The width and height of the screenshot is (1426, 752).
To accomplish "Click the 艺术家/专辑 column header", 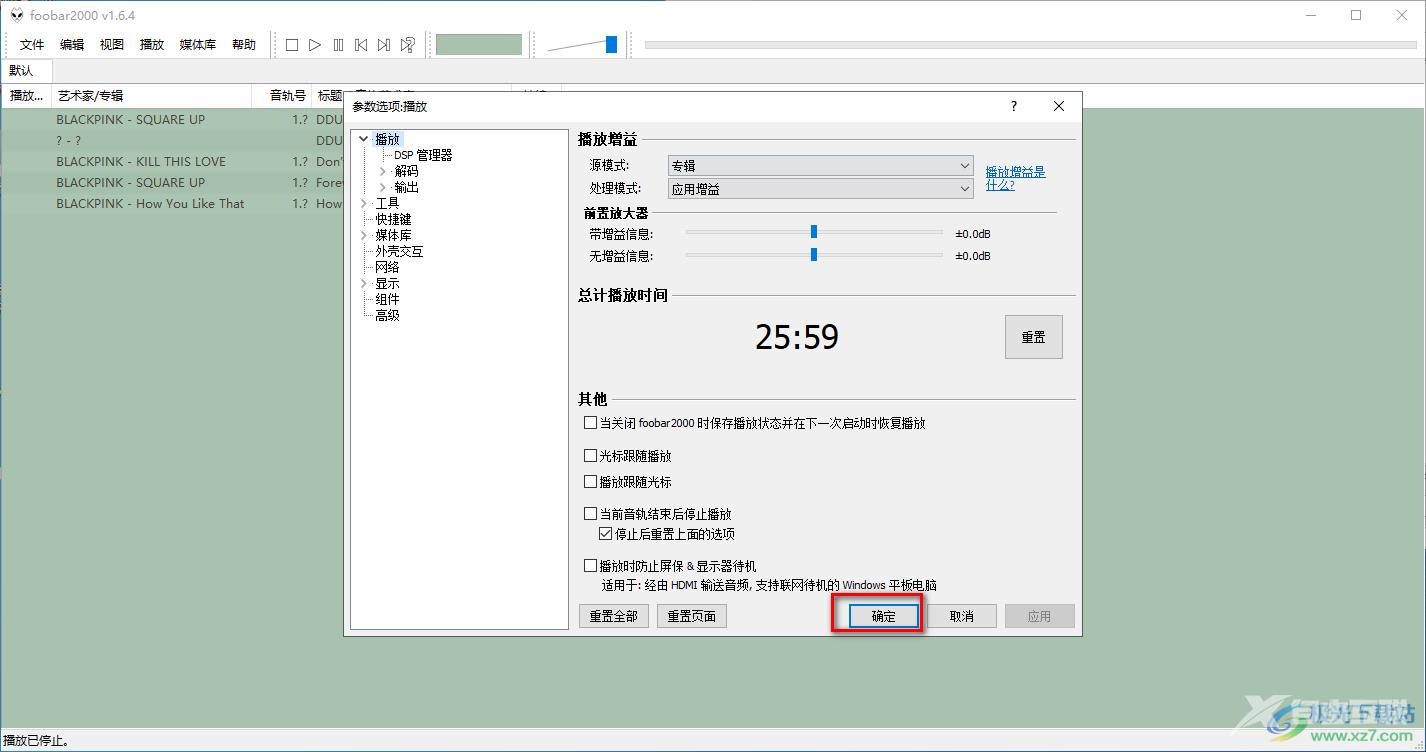I will coord(152,96).
